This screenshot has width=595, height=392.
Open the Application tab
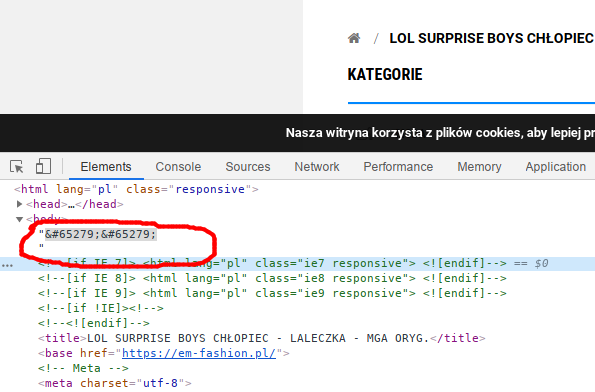point(556,167)
